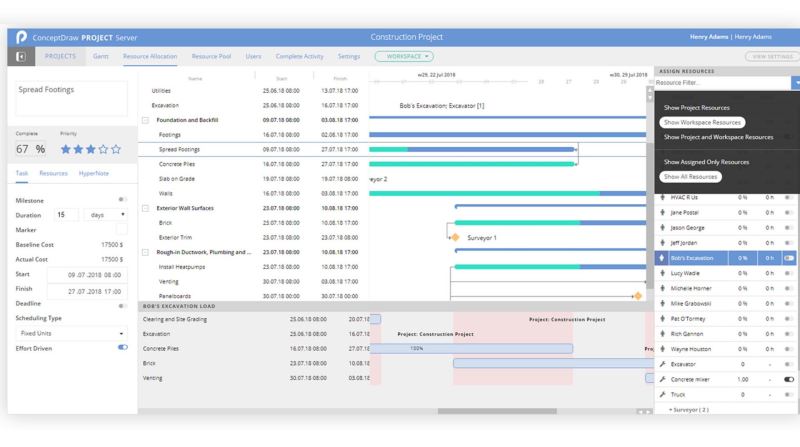Image resolution: width=800 pixels, height=447 pixels.
Task: Collapse the left sidebar panel icon
Action: pos(21,57)
